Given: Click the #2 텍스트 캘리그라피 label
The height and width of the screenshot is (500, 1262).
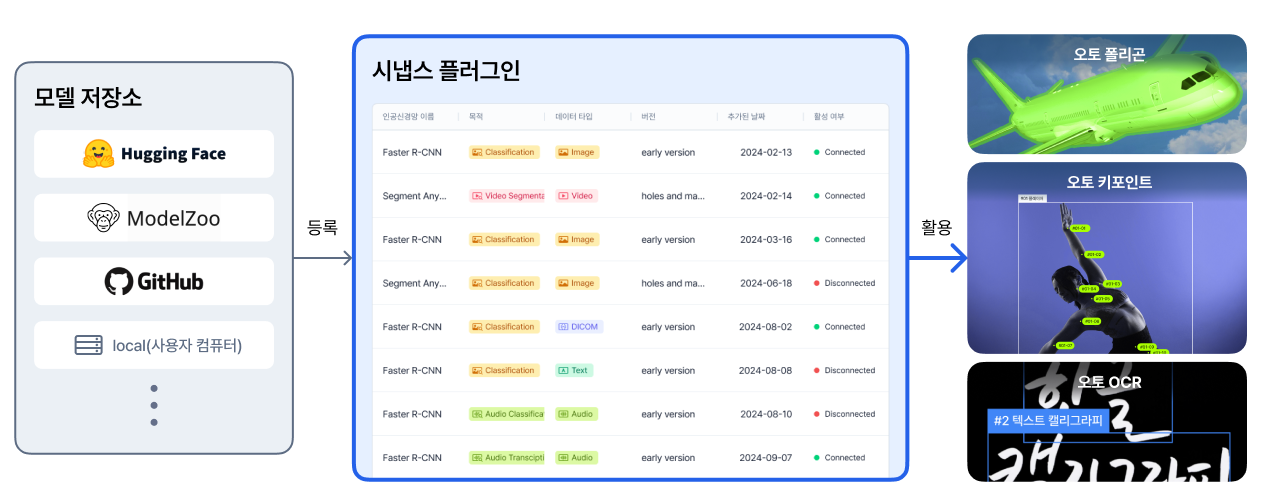Looking at the screenshot, I should point(1048,421).
